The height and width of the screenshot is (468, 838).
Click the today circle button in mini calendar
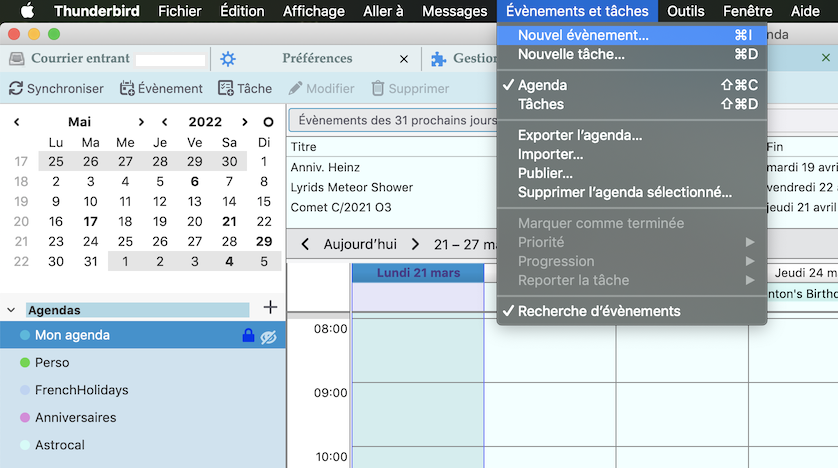268,122
